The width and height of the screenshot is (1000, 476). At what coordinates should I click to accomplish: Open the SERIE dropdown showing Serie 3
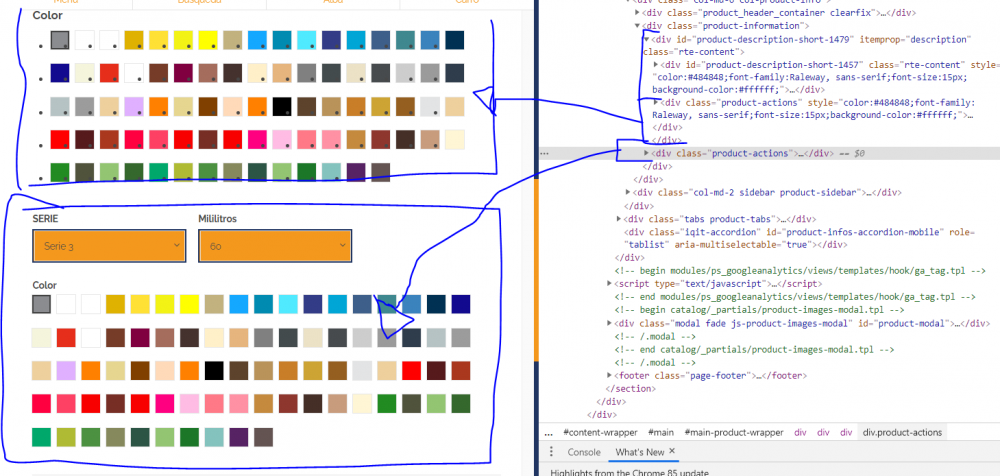tap(109, 246)
